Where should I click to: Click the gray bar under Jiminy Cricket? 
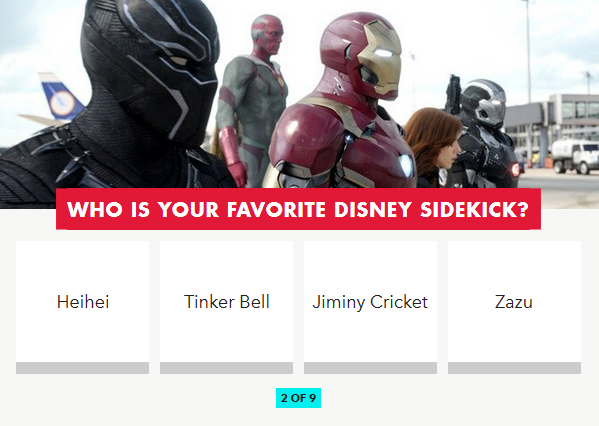pyautogui.click(x=371, y=368)
